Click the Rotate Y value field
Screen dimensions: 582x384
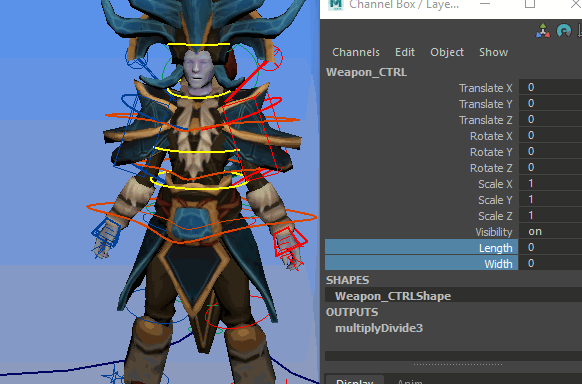(x=550, y=151)
